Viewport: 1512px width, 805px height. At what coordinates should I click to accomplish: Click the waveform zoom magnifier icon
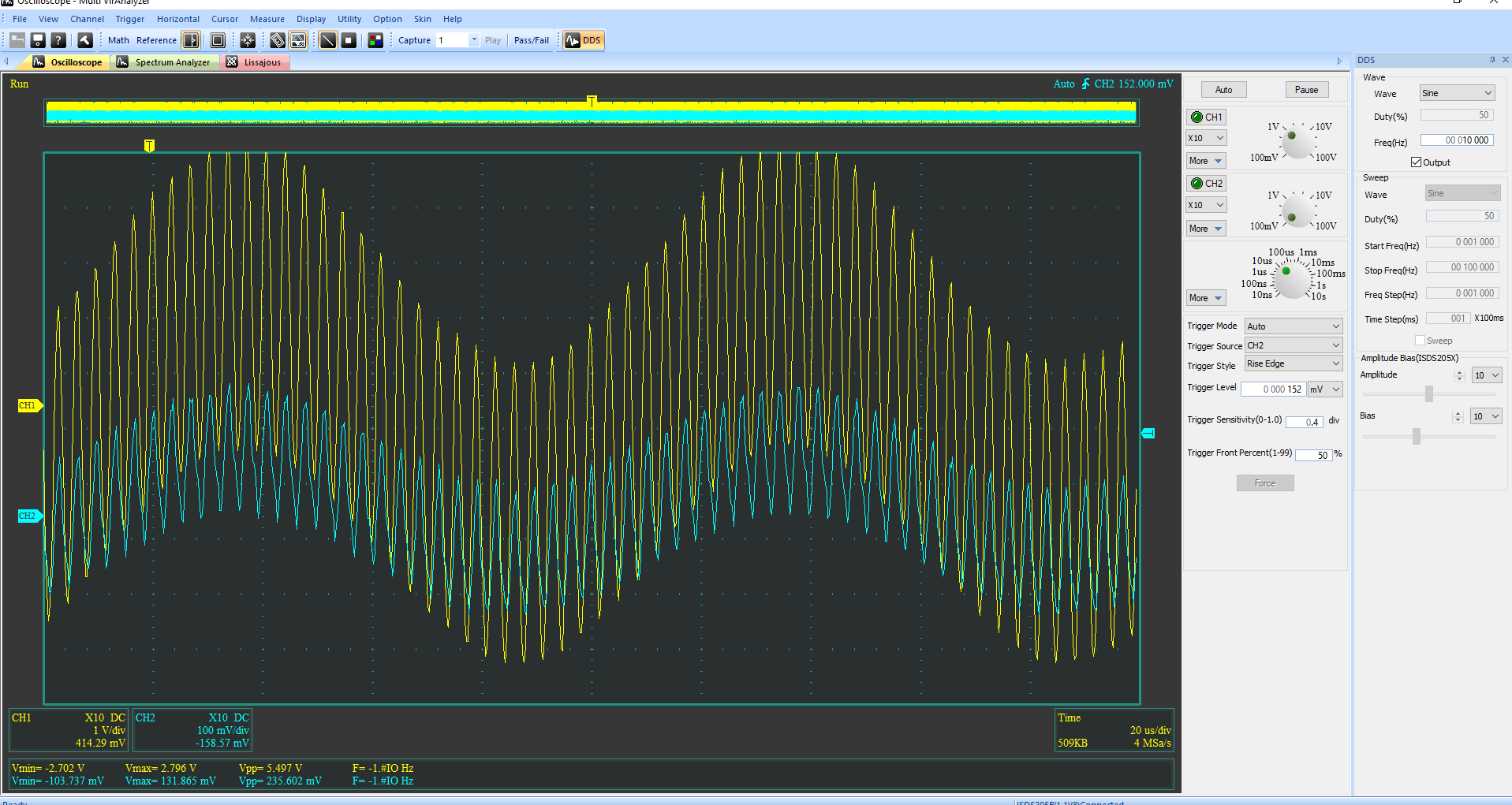coord(298,40)
